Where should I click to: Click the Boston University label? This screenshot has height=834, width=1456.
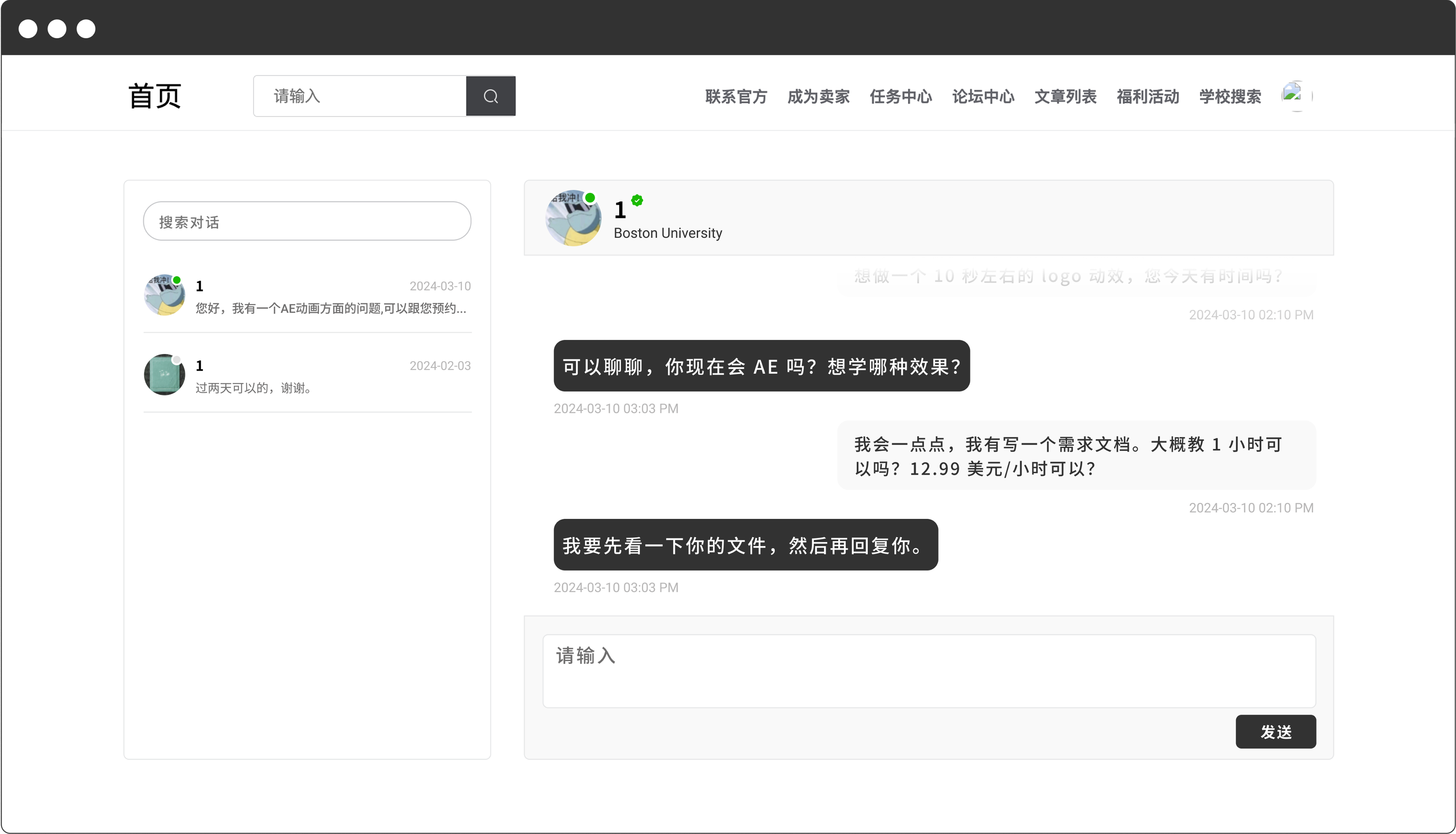coord(668,233)
